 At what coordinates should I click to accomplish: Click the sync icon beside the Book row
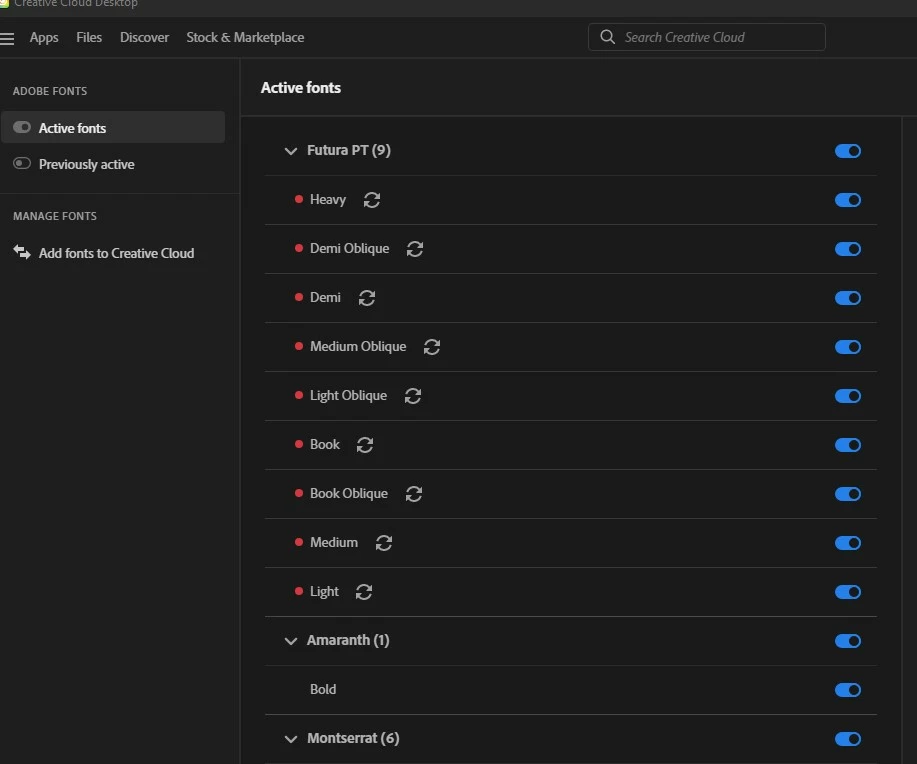pyautogui.click(x=365, y=445)
